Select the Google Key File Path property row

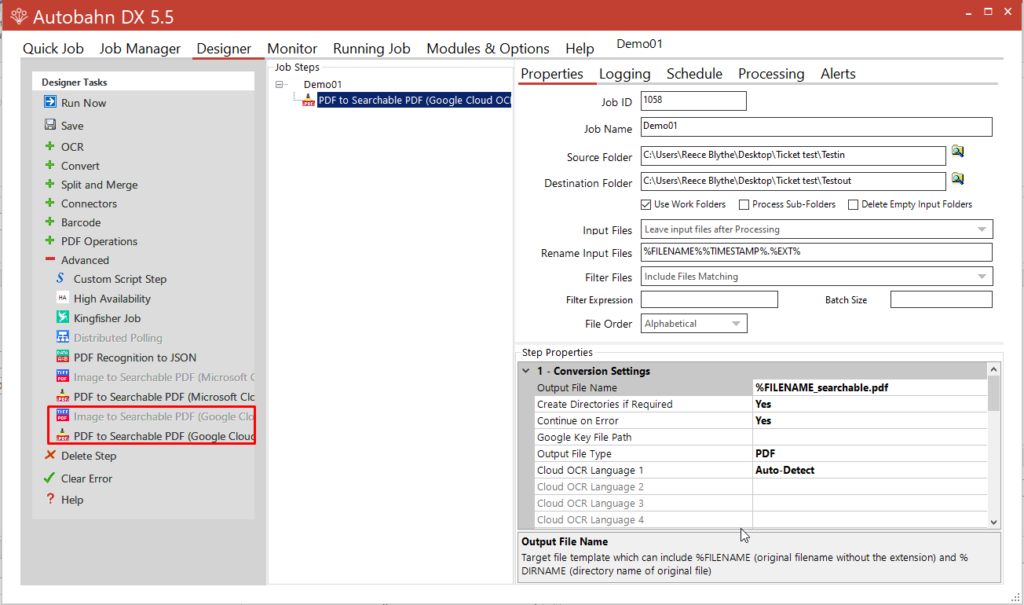coord(761,437)
